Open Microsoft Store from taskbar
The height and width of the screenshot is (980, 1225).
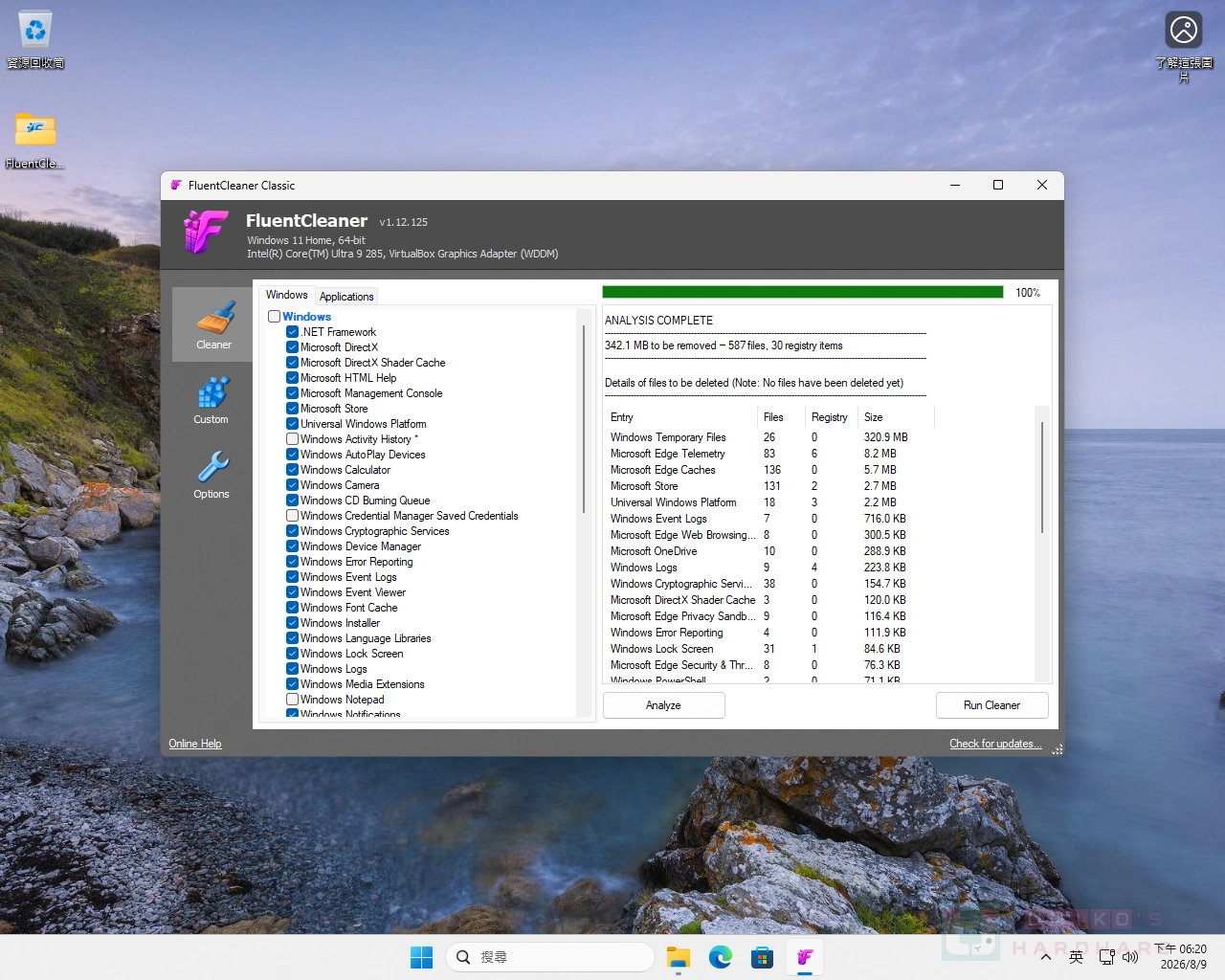(x=762, y=957)
